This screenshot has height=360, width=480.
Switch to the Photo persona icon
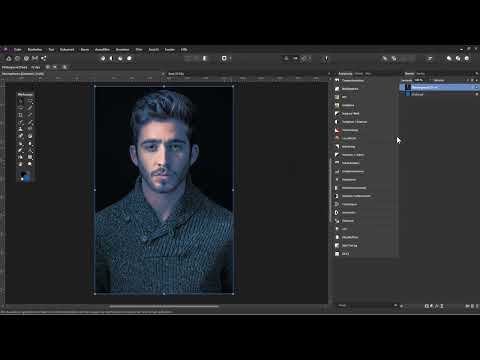pos(9,59)
